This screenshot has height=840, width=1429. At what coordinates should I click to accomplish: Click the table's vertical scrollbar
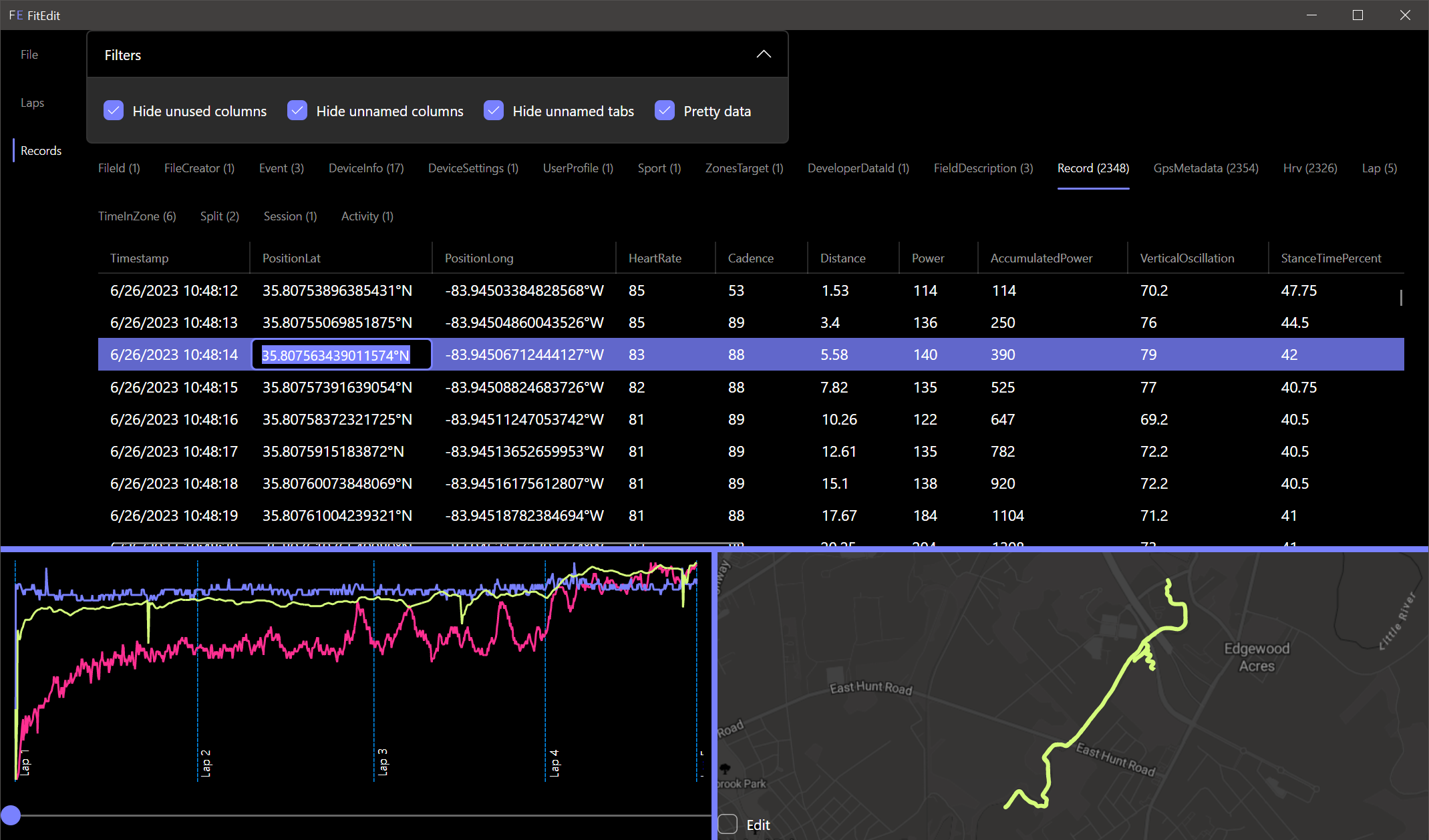[1400, 298]
